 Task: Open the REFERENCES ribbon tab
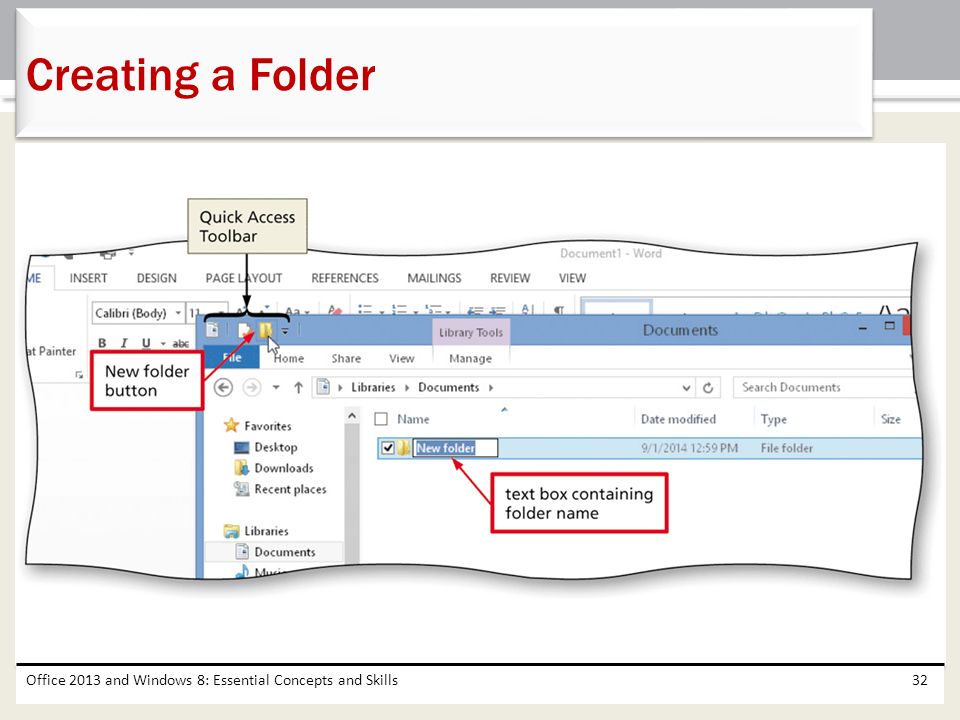click(345, 278)
